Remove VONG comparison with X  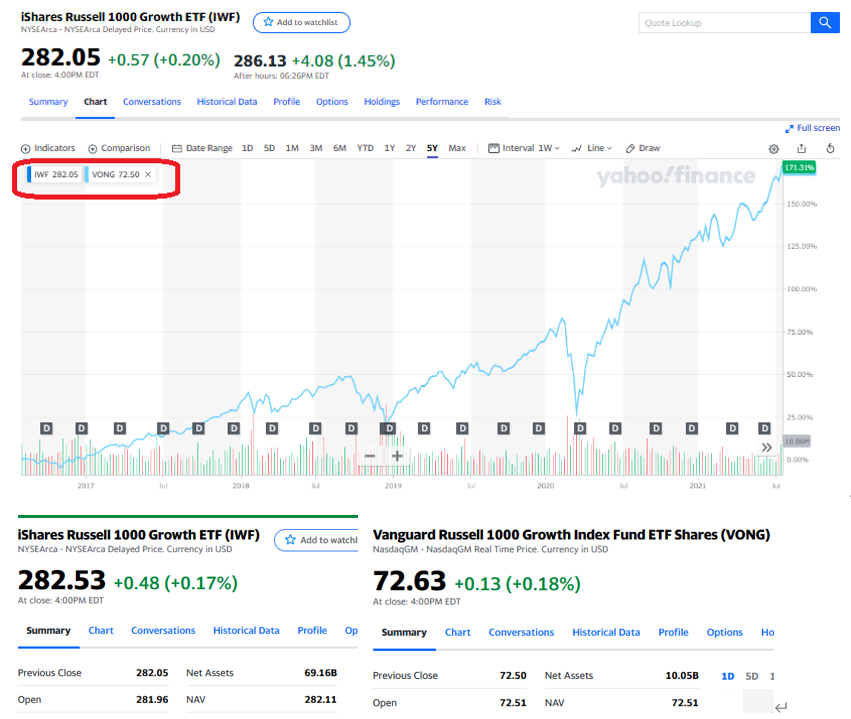pyautogui.click(x=148, y=174)
